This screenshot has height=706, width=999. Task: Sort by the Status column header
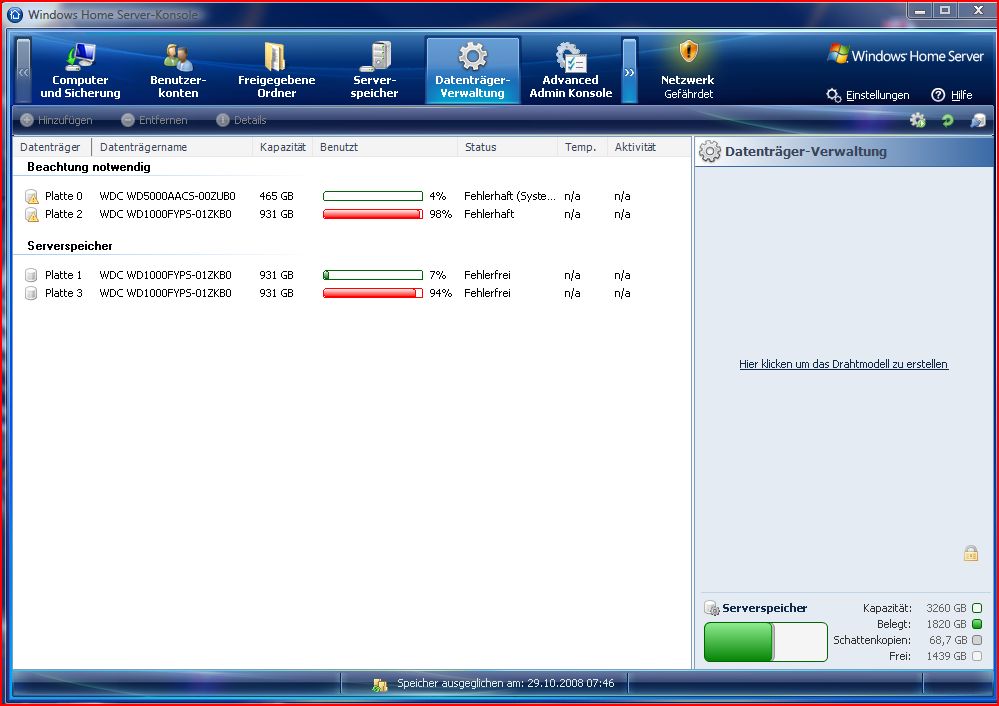click(x=507, y=147)
